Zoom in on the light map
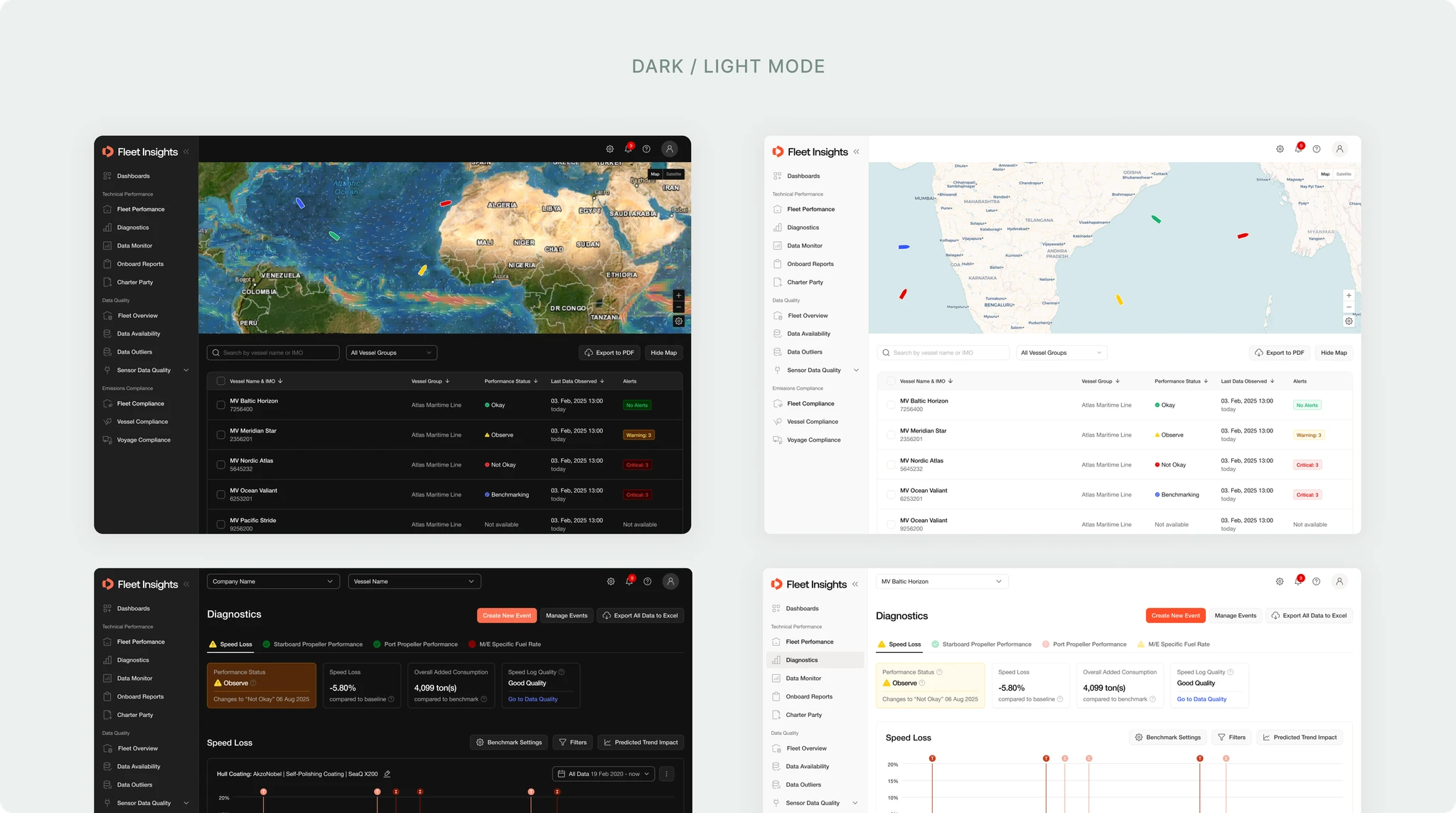The height and width of the screenshot is (813, 1456). pyautogui.click(x=1349, y=295)
